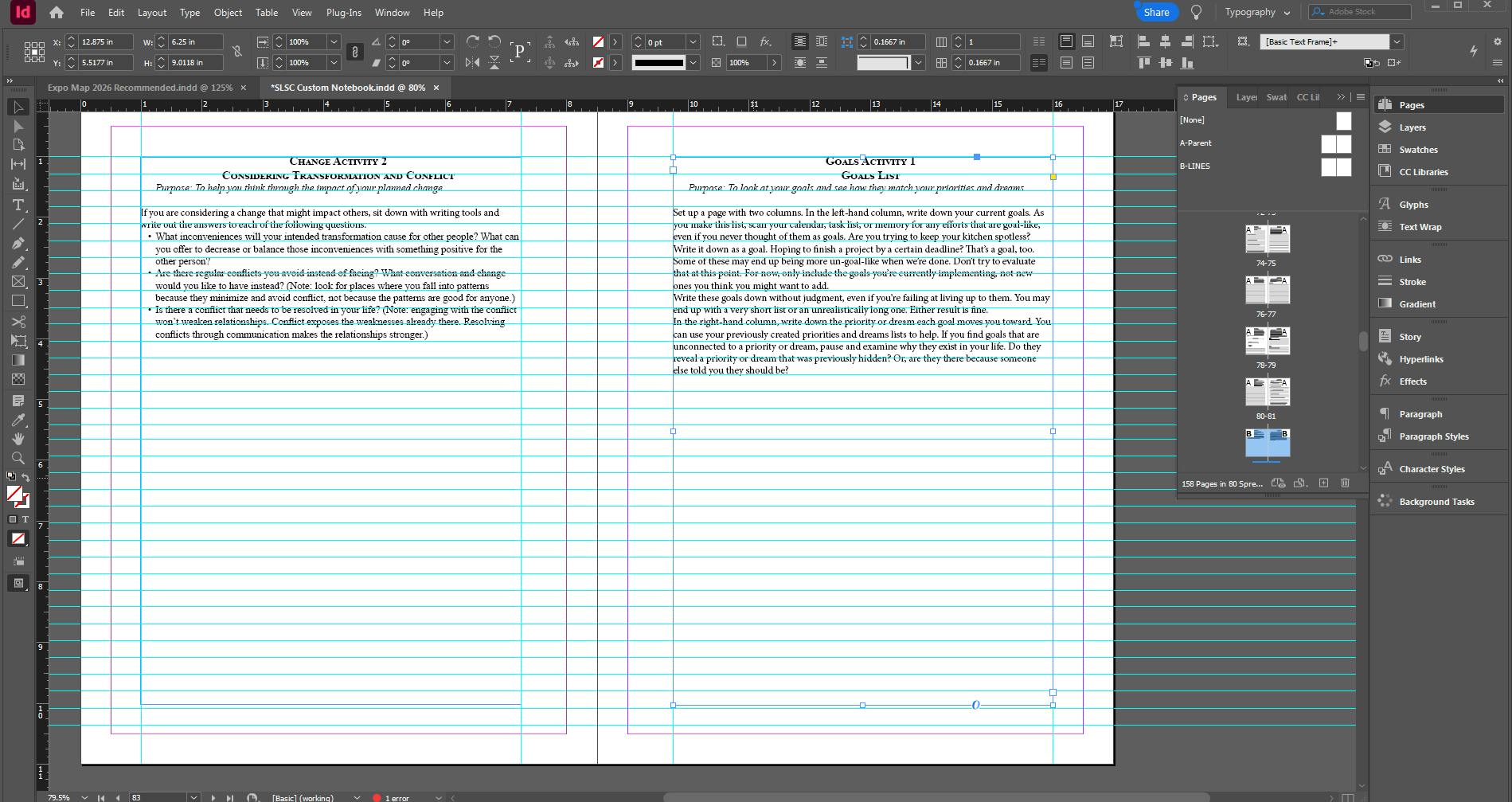Click the Share button
The image size is (1512, 802).
click(1156, 12)
